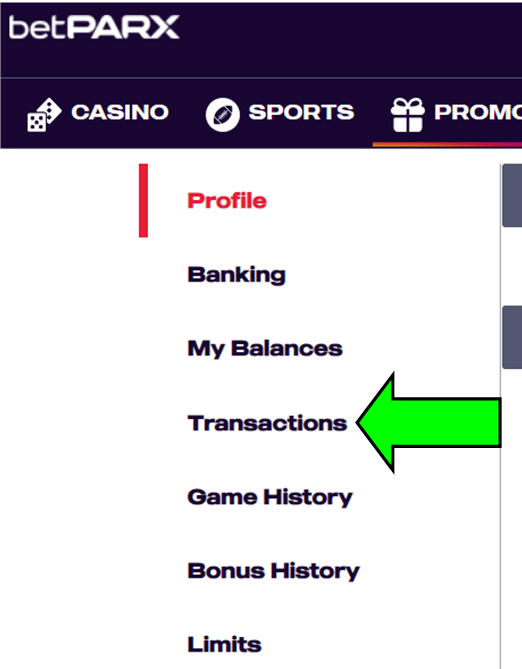The image size is (522, 669).
Task: Click the lower gray panel at right edge
Action: 512,337
